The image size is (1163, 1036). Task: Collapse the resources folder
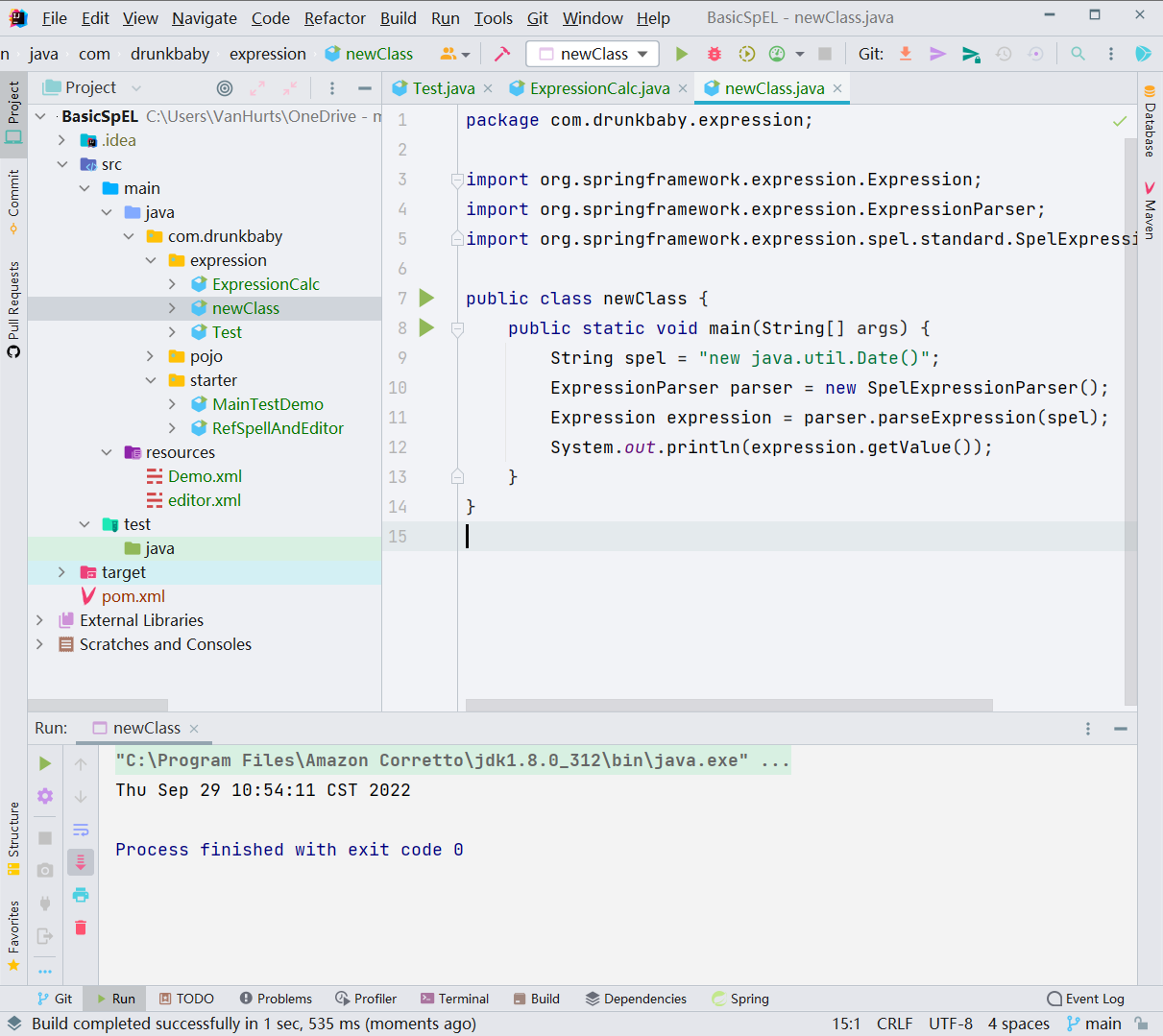tap(107, 452)
